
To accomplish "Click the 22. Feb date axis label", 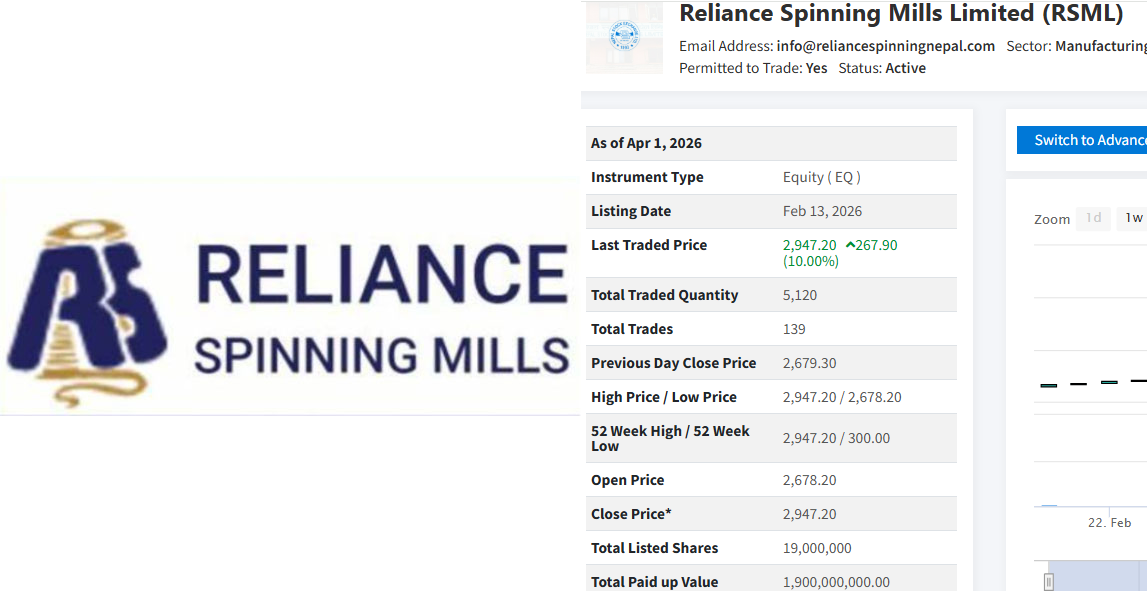I will click(x=1109, y=523).
